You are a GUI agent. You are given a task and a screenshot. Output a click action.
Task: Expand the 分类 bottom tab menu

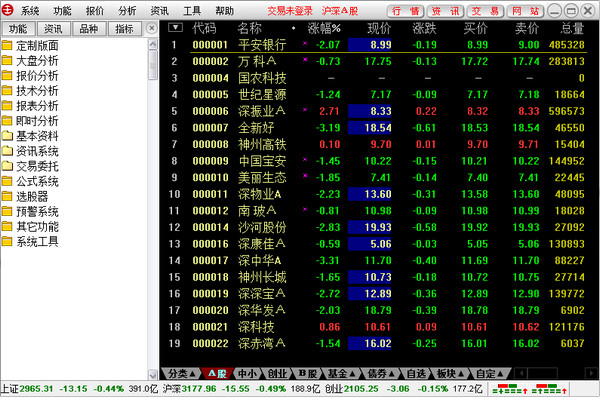pyautogui.click(x=181, y=373)
